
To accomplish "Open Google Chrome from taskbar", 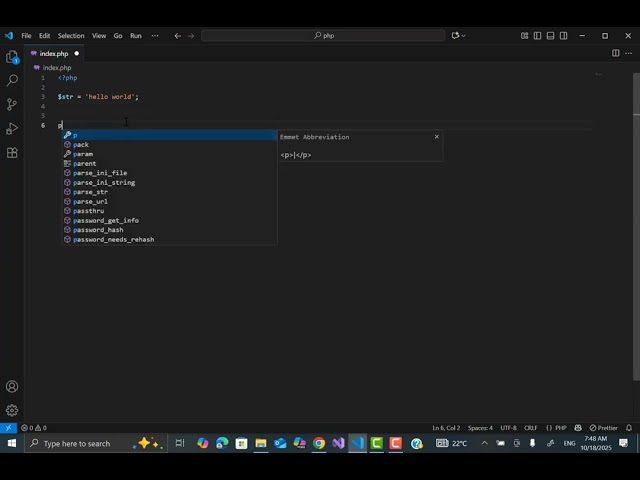I will [319, 443].
